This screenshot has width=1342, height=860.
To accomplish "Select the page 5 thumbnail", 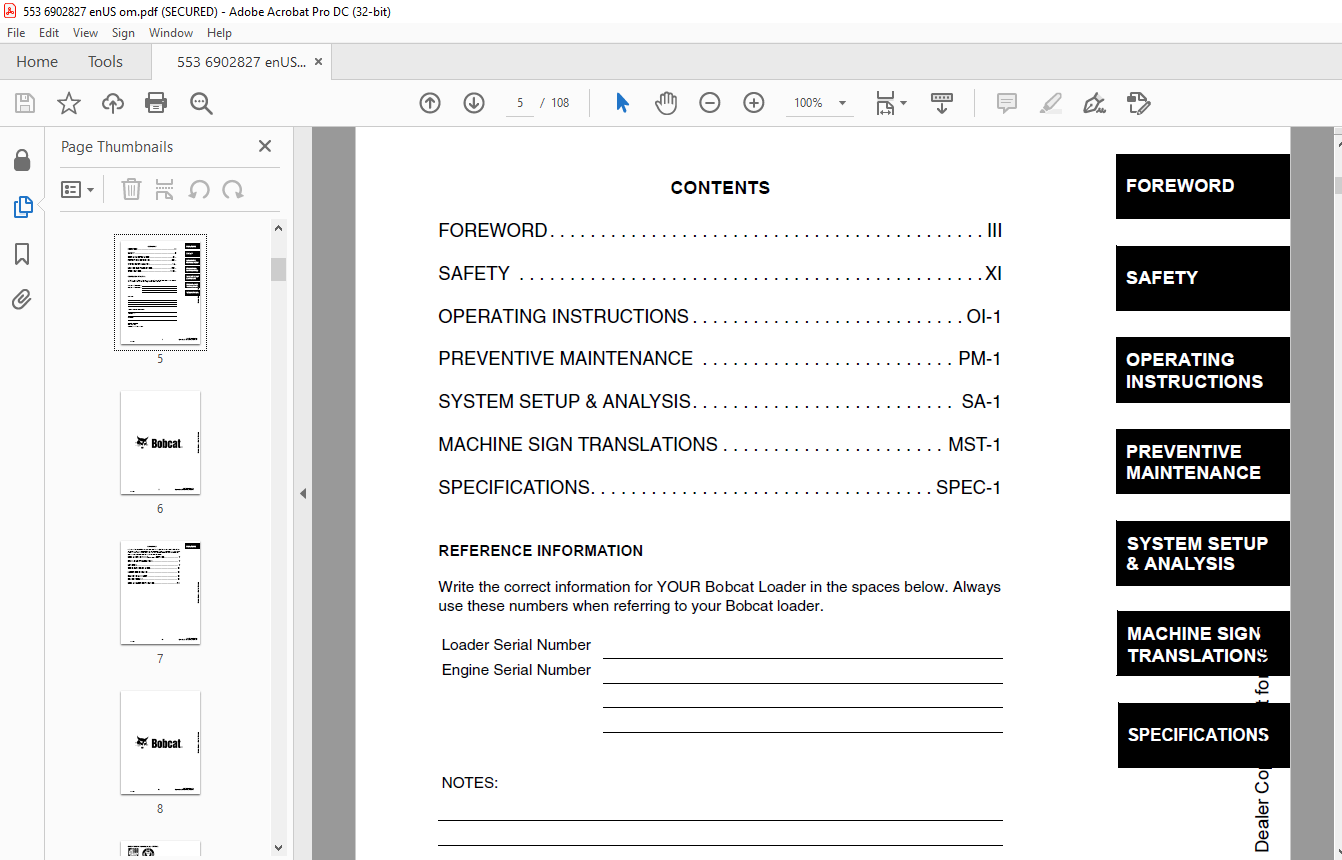I will (x=160, y=292).
